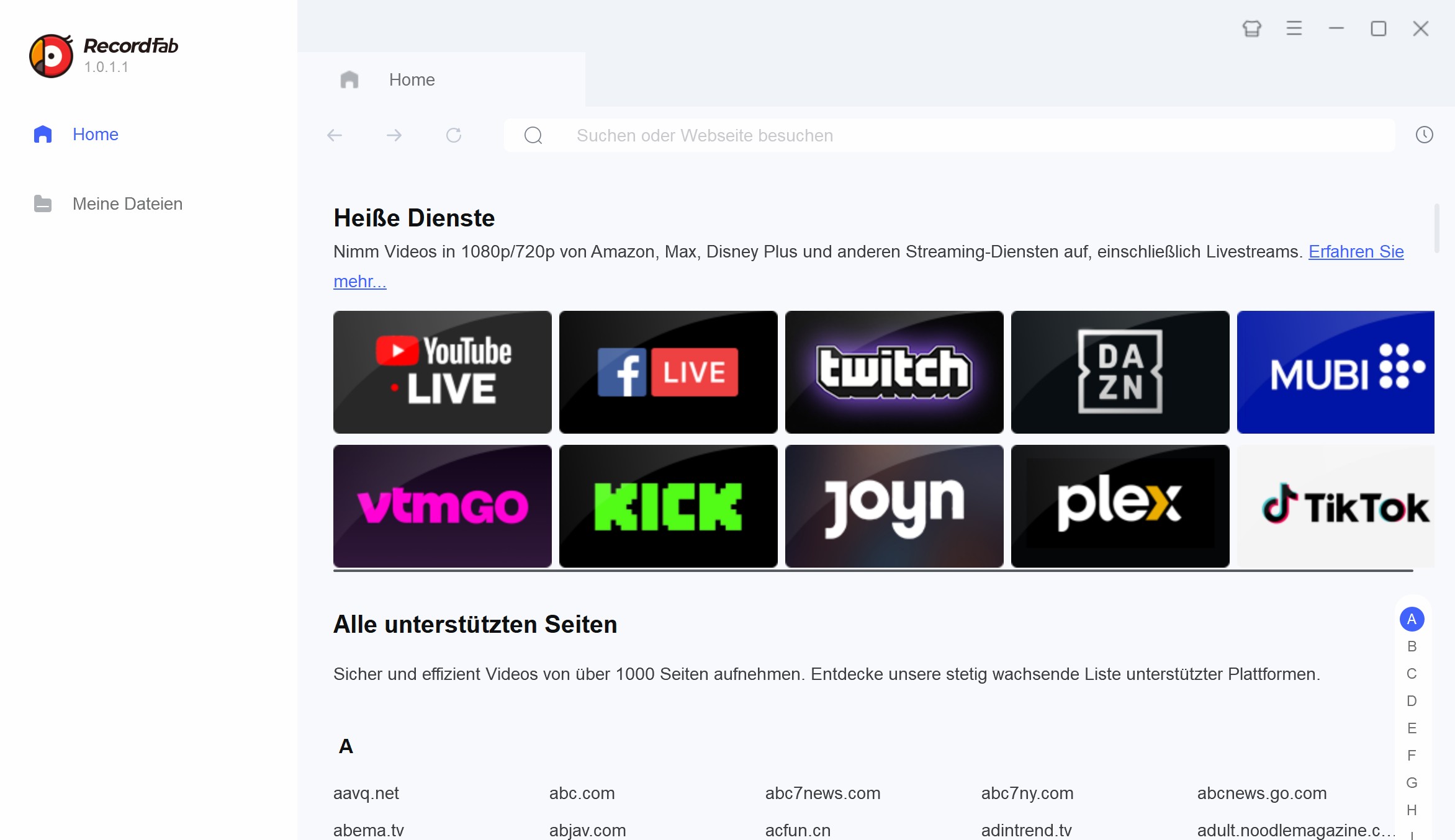Click the 'Heiße Dienste' heading
This screenshot has width=1455, height=840.
click(414, 218)
